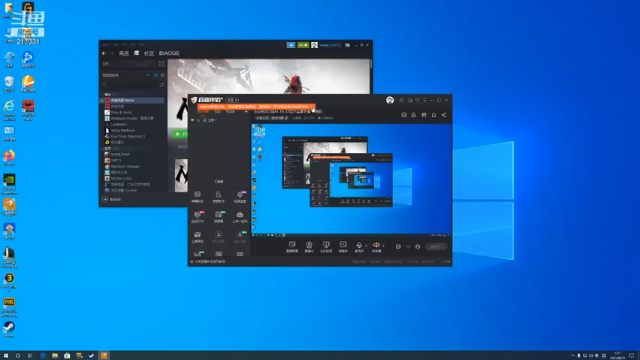Screen dimensions: 640x360
Task: Click the second toolbox icon in the top row
Action: (x=218, y=197)
